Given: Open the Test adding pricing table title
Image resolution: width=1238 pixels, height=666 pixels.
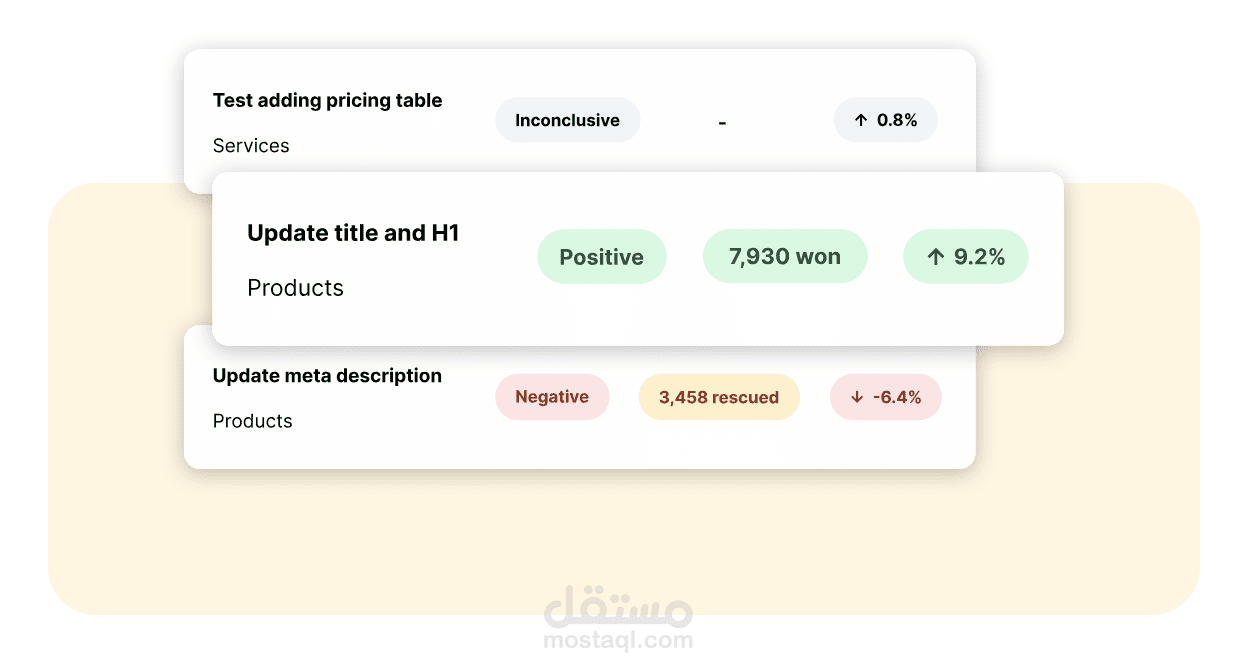Looking at the screenshot, I should pyautogui.click(x=327, y=100).
